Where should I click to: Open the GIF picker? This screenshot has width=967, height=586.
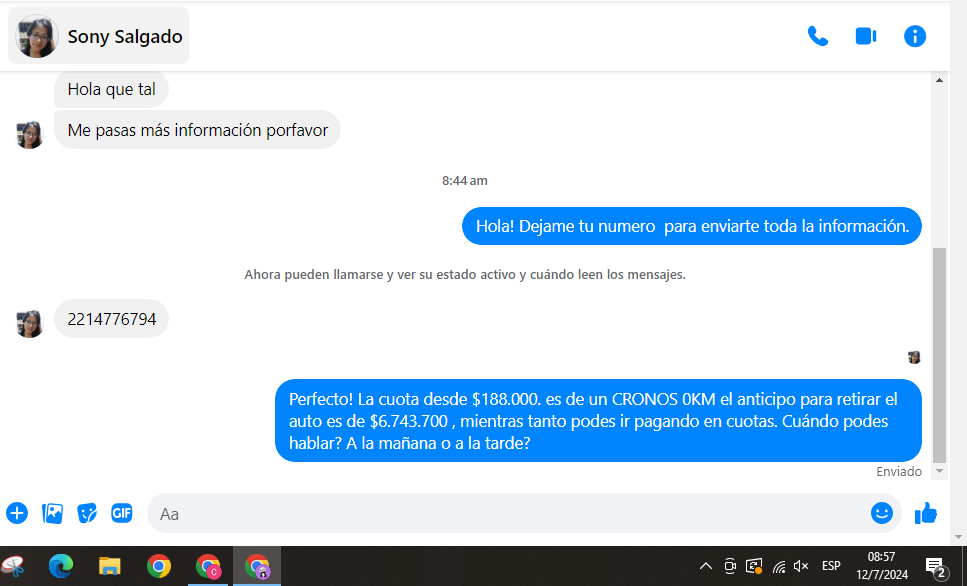[122, 513]
